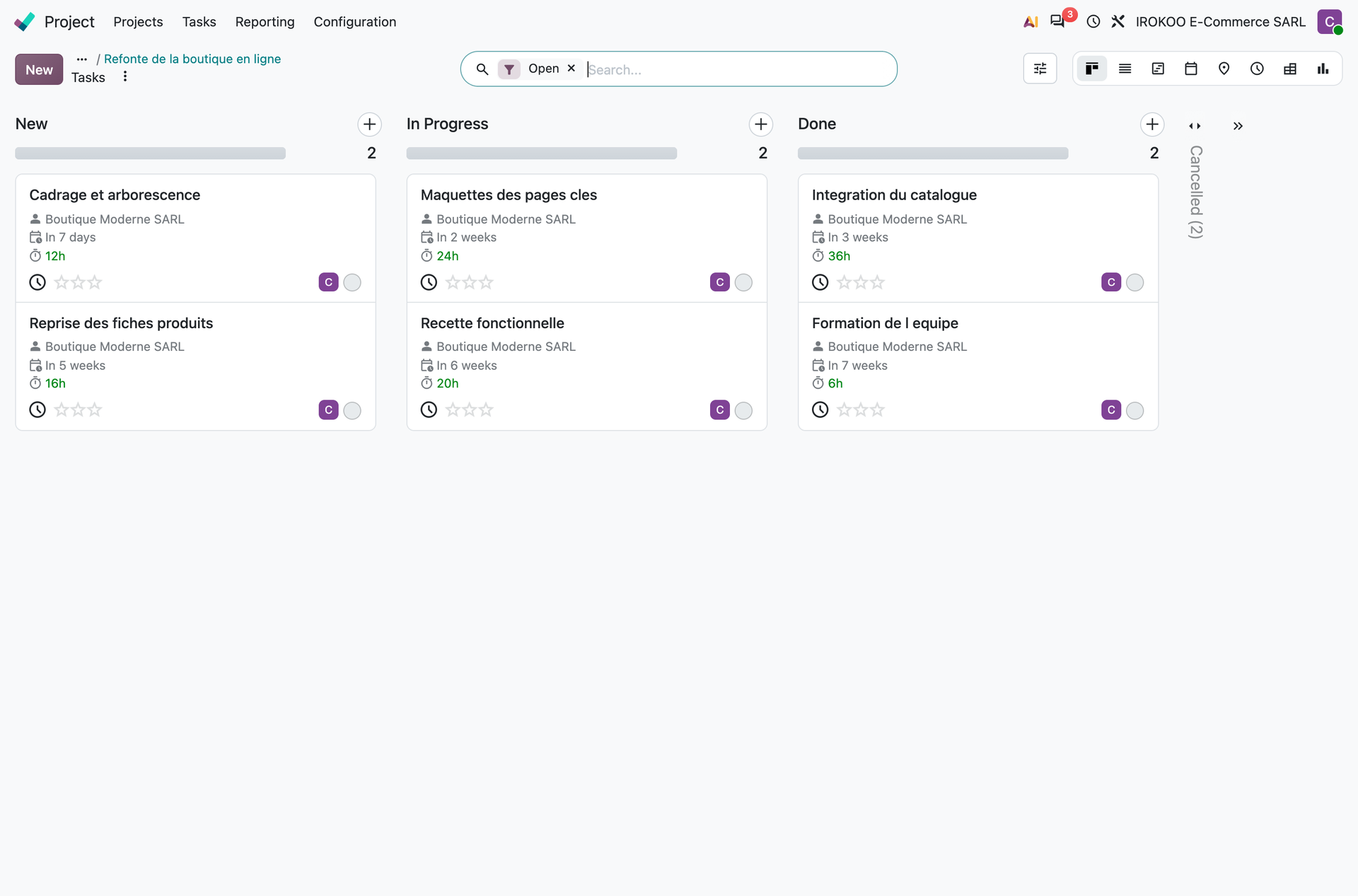
Task: Open the user avatar menu
Action: click(1330, 22)
